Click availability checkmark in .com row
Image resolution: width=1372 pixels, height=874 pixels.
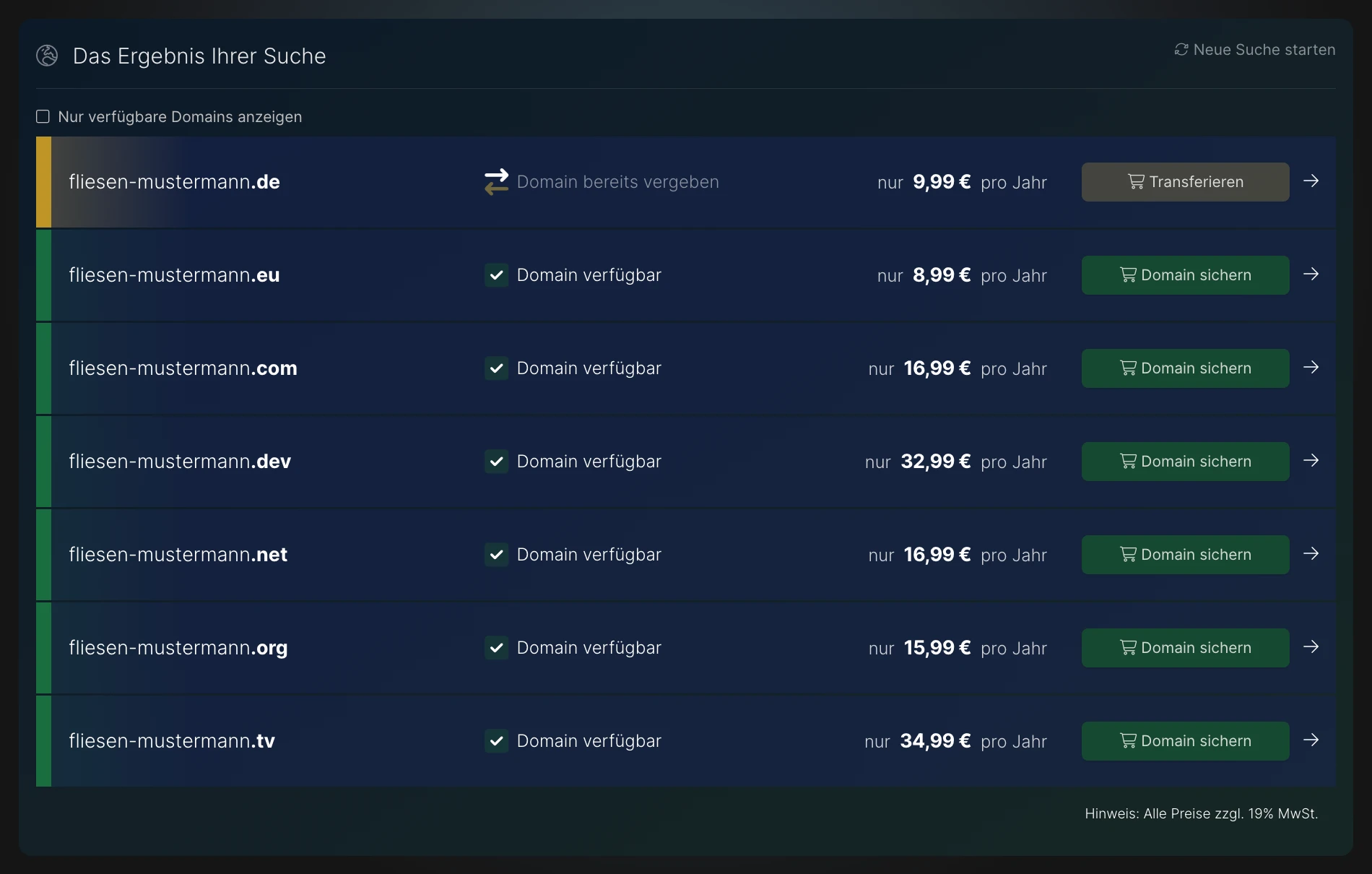[496, 368]
